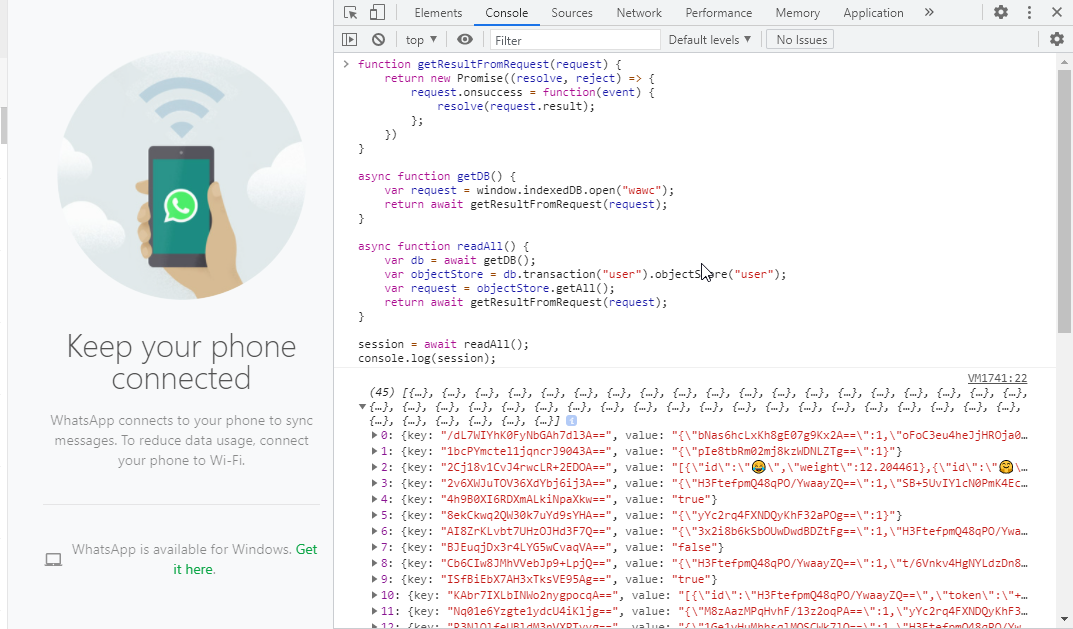Open the top context dropdown
Image resolution: width=1073 pixels, height=629 pixels.
pyautogui.click(x=421, y=40)
